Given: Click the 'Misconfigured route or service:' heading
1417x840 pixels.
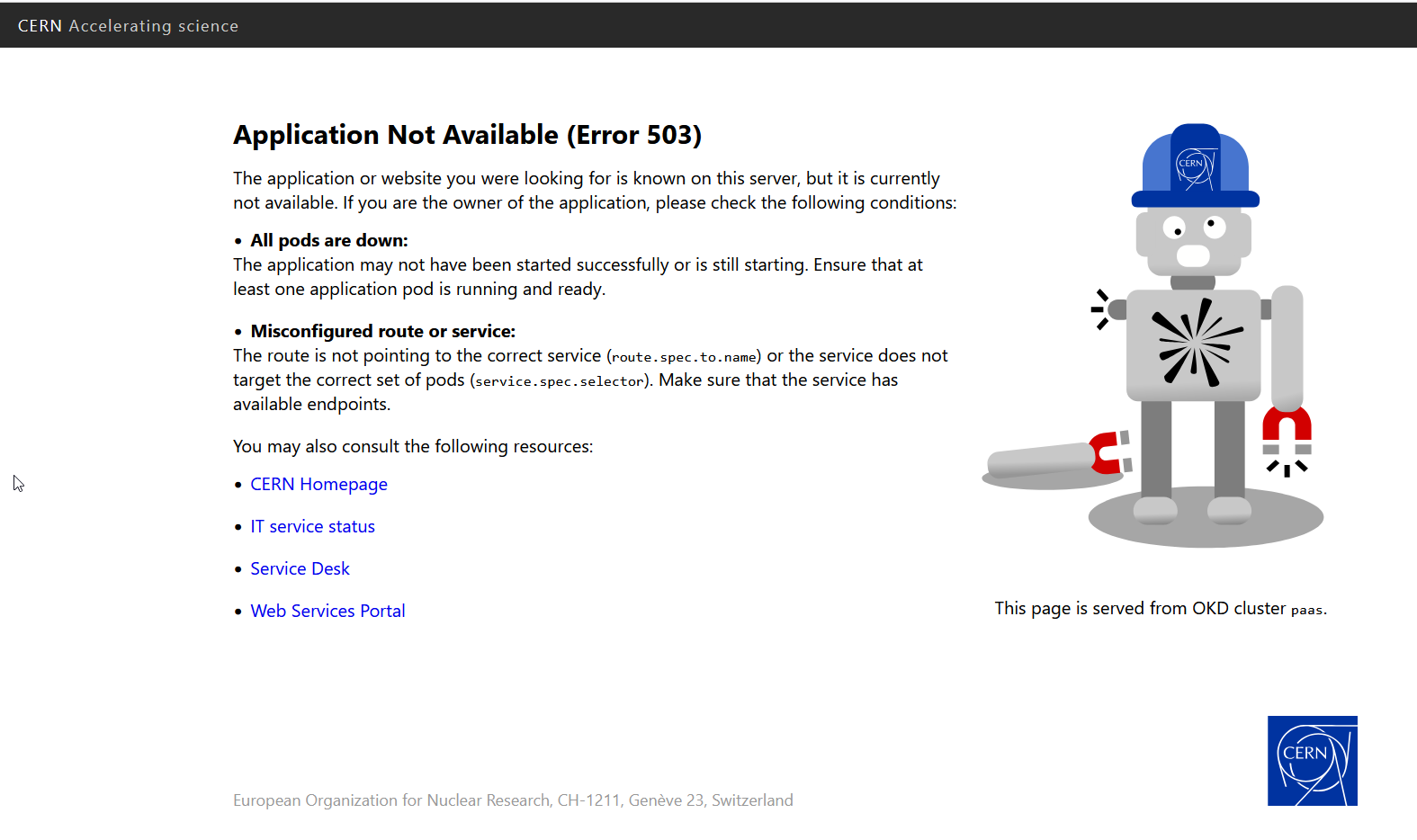Looking at the screenshot, I should click(x=383, y=331).
